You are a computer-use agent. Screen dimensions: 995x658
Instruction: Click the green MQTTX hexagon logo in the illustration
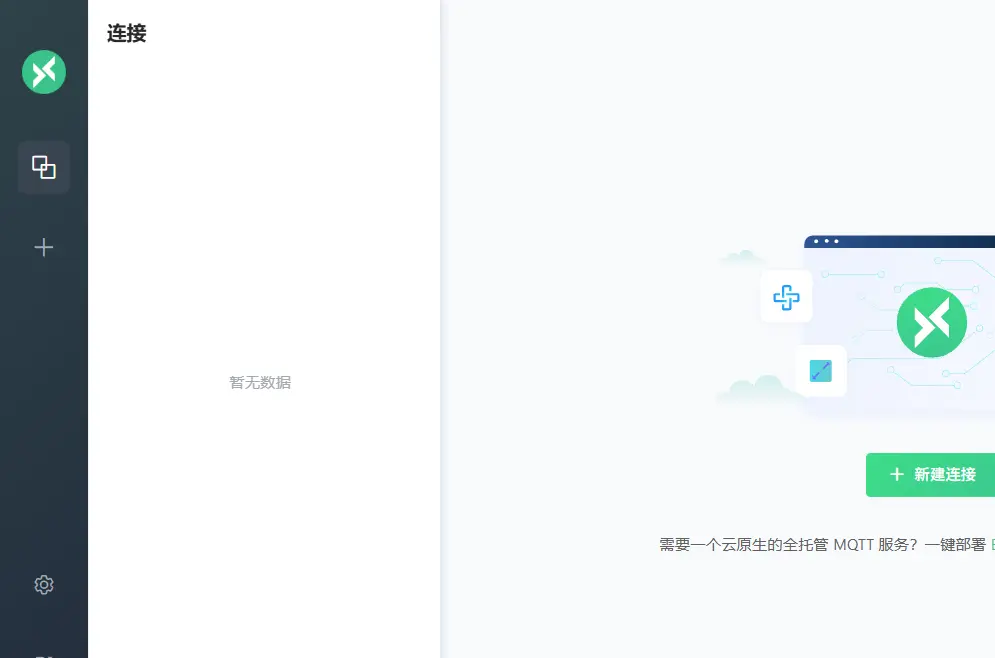click(931, 322)
